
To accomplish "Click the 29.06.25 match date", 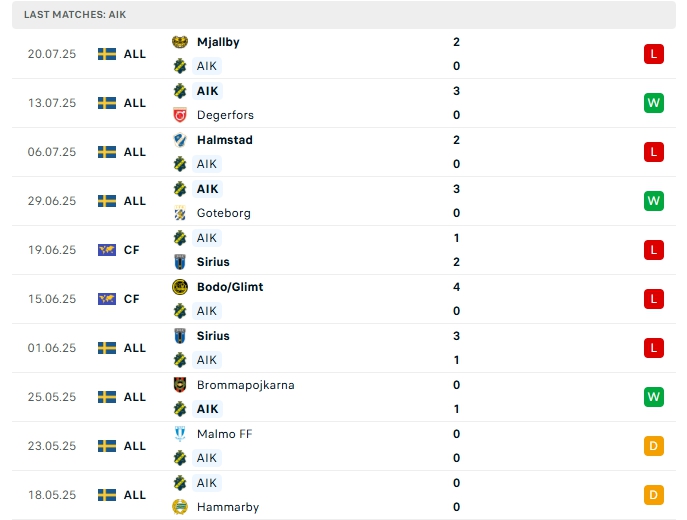I will pyautogui.click(x=52, y=201).
